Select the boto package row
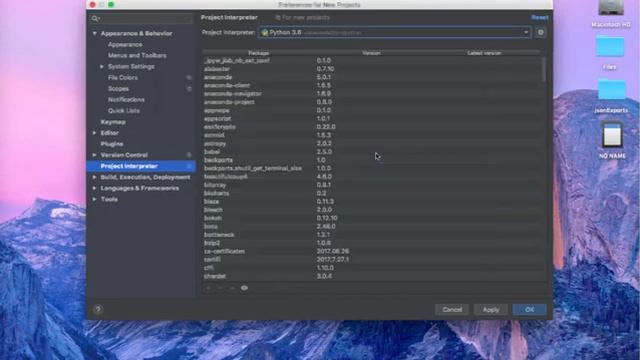 pos(371,227)
